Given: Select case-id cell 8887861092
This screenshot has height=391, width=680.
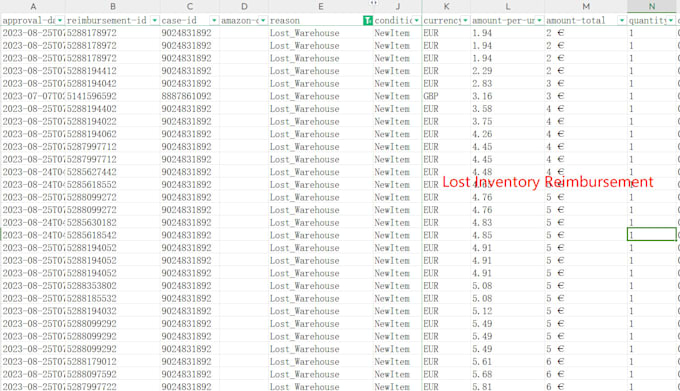Looking at the screenshot, I should [x=190, y=96].
